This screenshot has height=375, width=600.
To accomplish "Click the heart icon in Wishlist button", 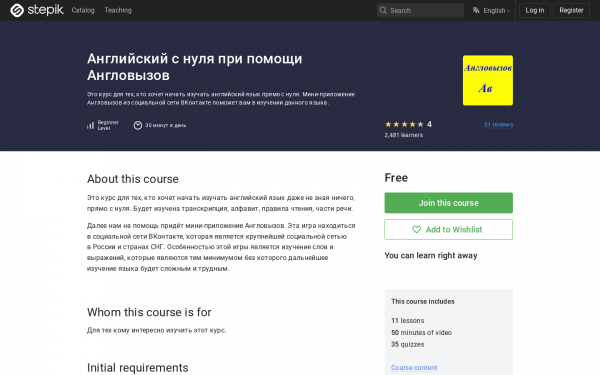I will coord(416,230).
